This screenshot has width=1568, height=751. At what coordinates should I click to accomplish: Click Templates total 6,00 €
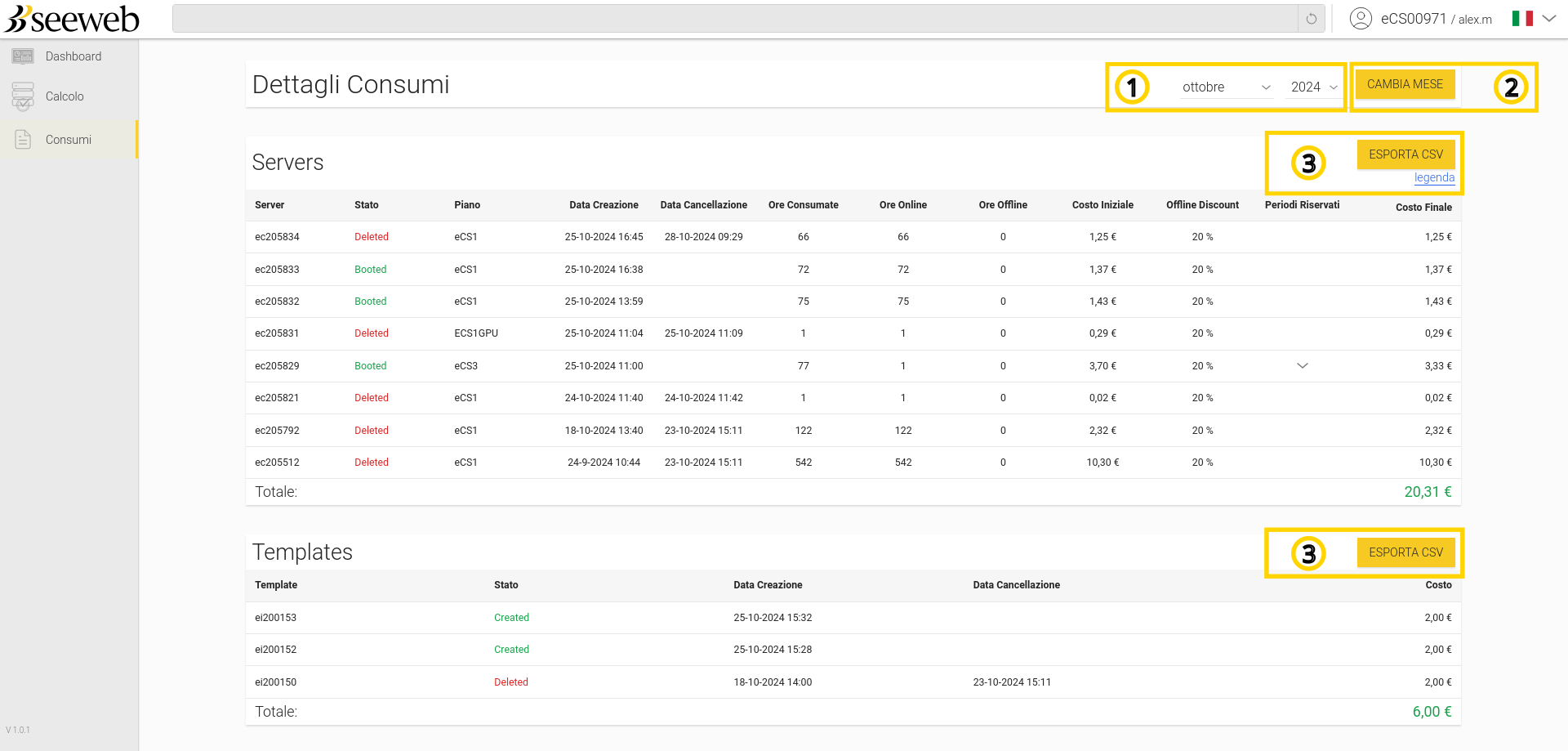tap(1432, 712)
